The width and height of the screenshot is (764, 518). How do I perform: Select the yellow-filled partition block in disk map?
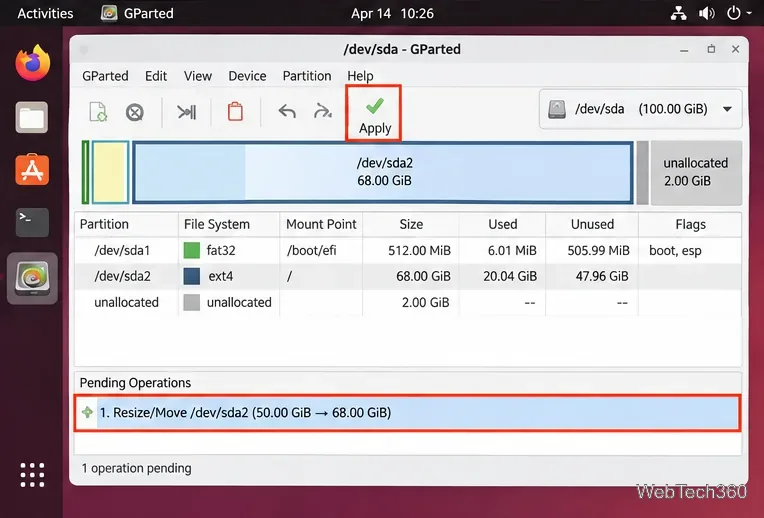click(111, 172)
